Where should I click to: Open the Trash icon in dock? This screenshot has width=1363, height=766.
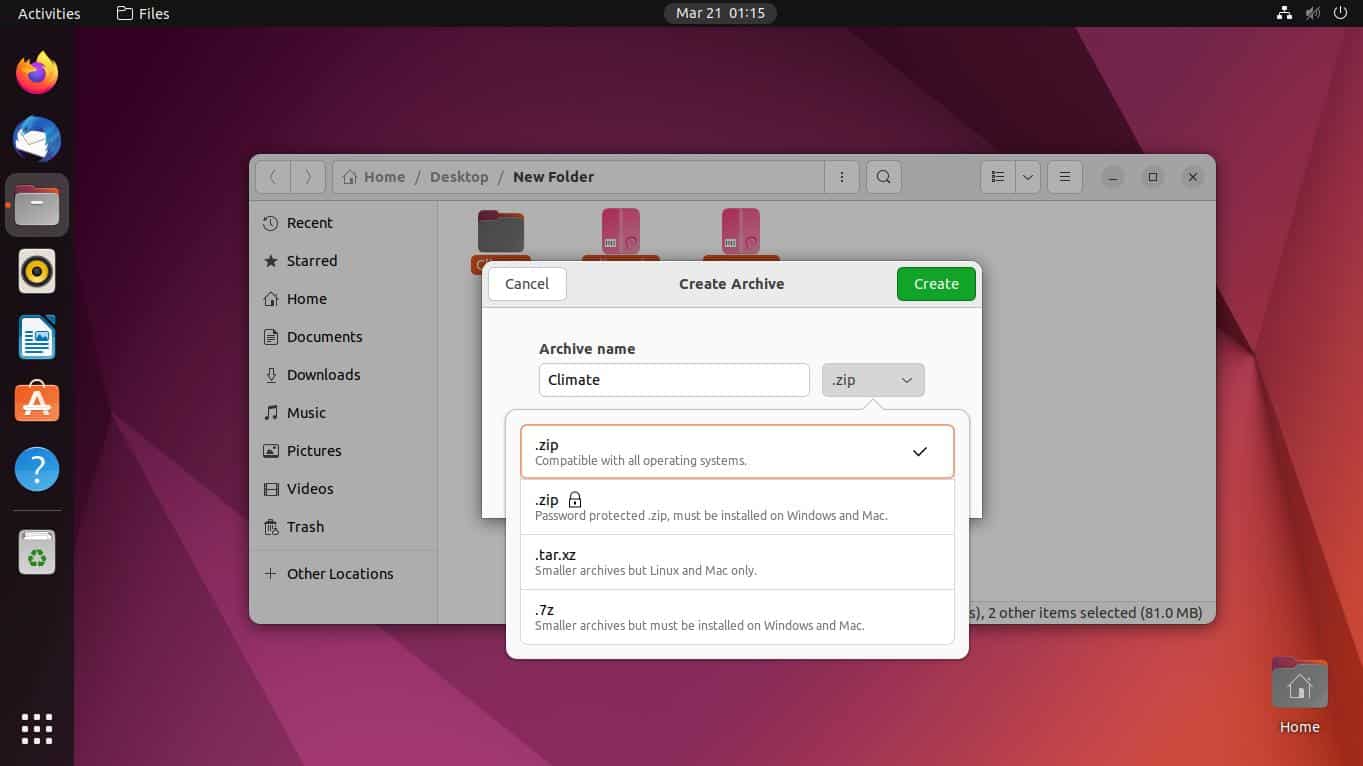pyautogui.click(x=37, y=552)
